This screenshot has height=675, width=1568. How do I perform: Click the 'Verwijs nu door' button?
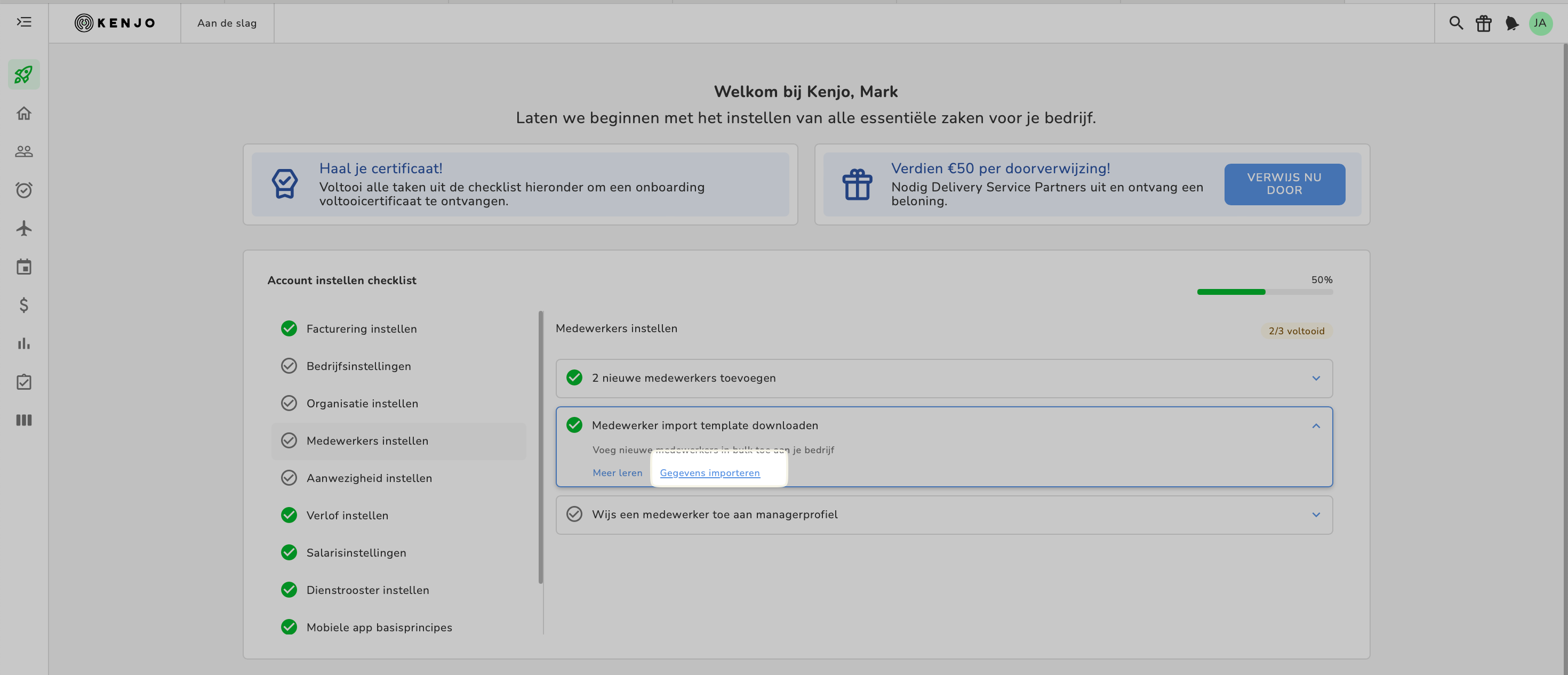tap(1284, 184)
